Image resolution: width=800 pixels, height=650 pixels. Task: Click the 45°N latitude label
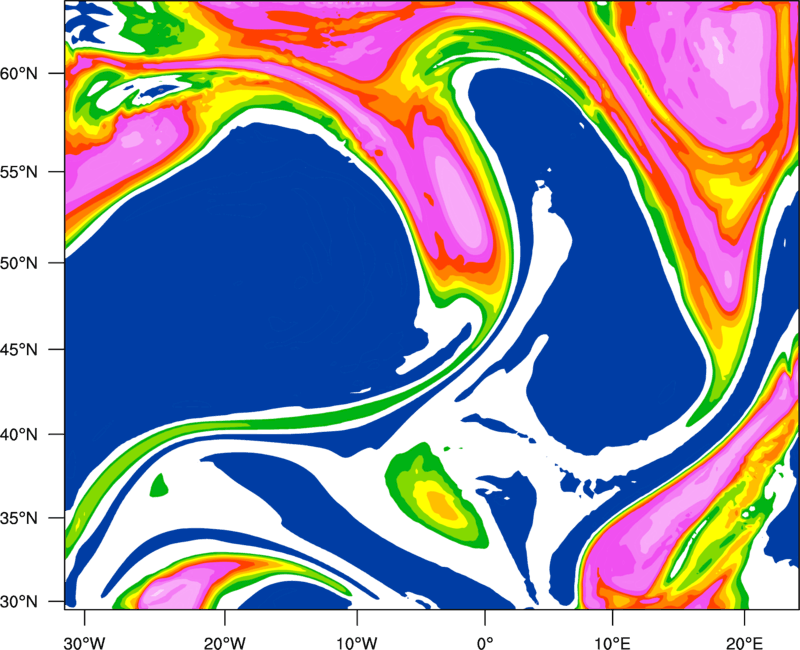coord(19,350)
